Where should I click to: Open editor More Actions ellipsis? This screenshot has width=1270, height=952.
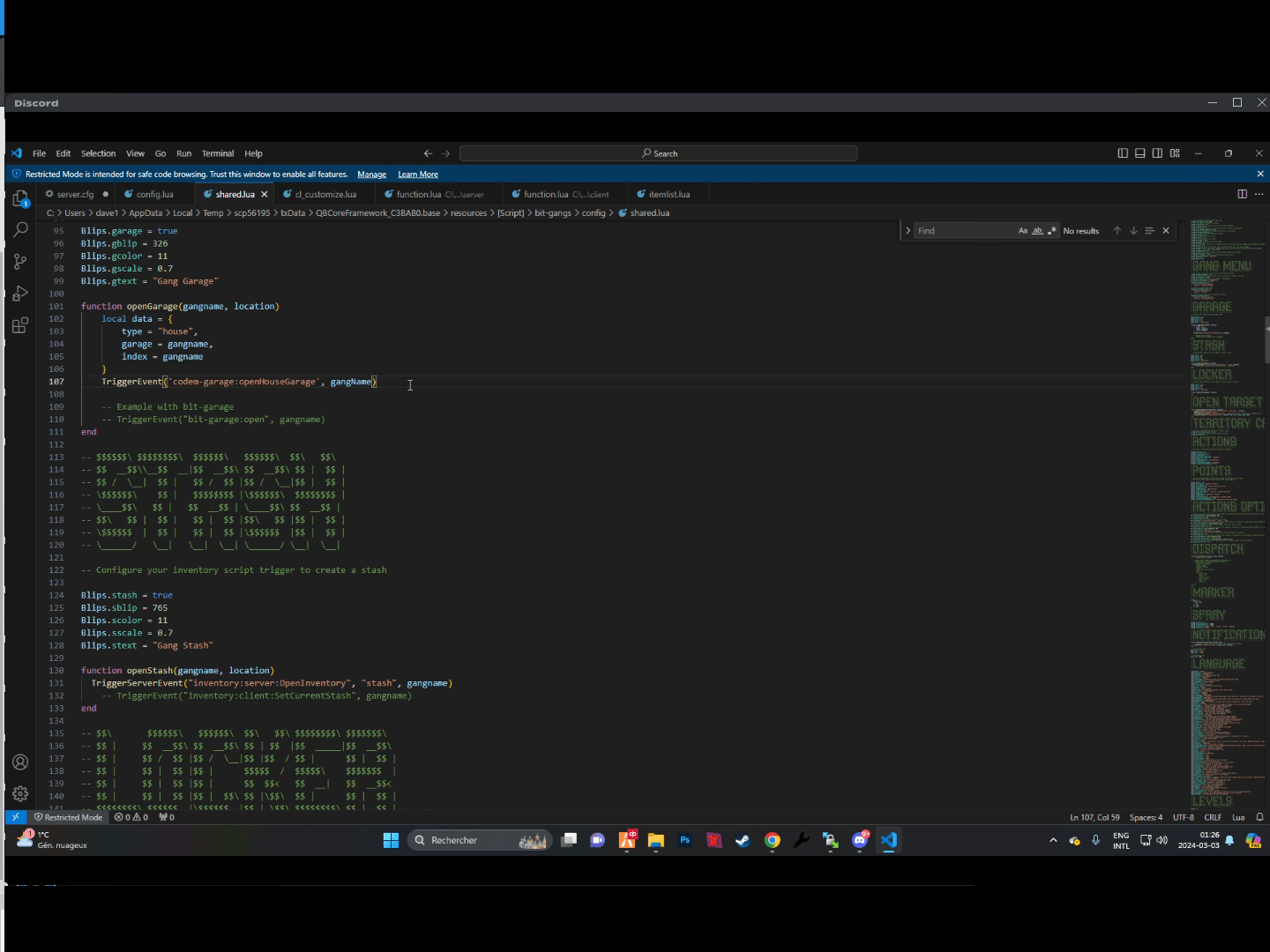click(x=1259, y=194)
